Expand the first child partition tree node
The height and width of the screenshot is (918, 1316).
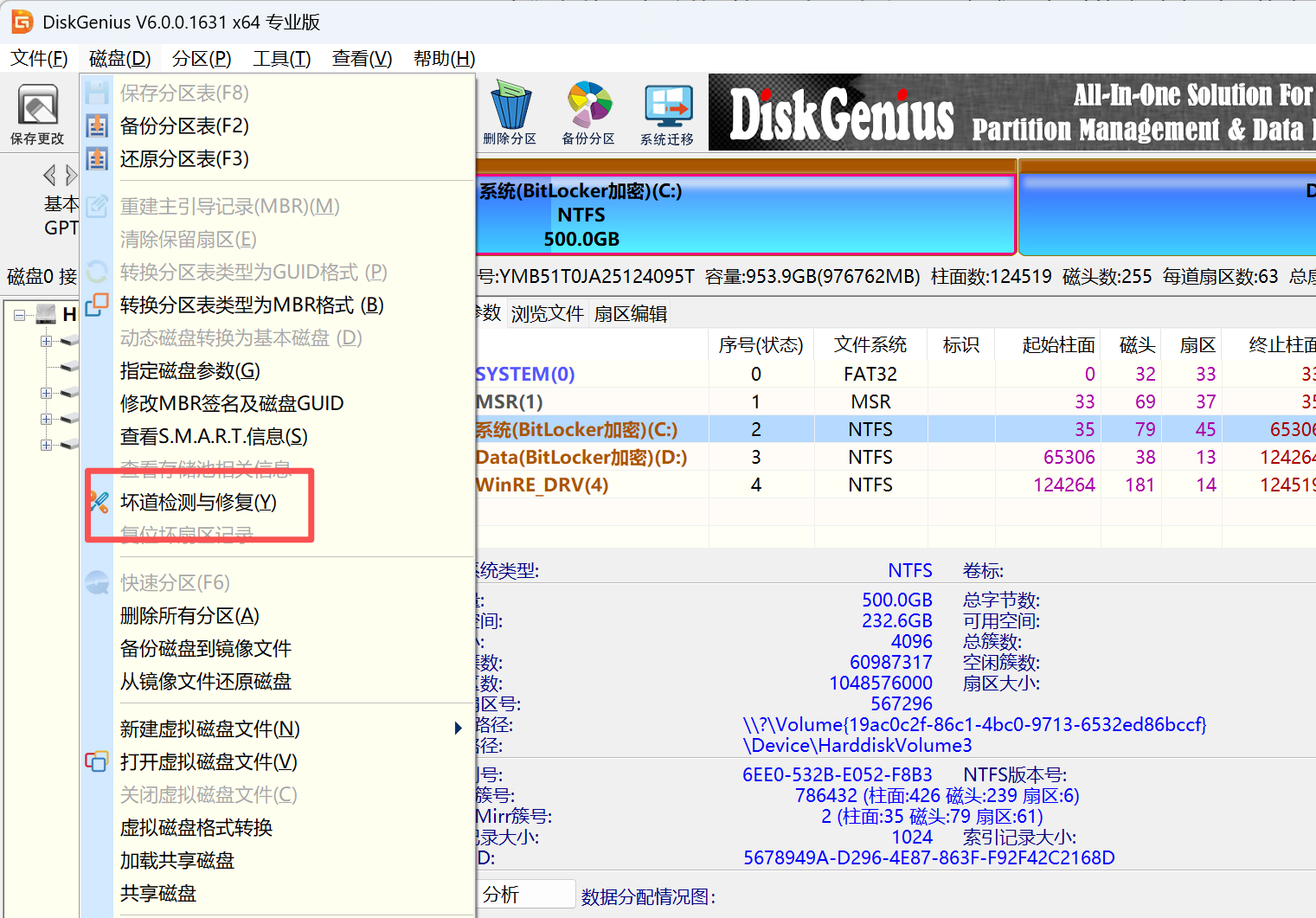coord(46,341)
